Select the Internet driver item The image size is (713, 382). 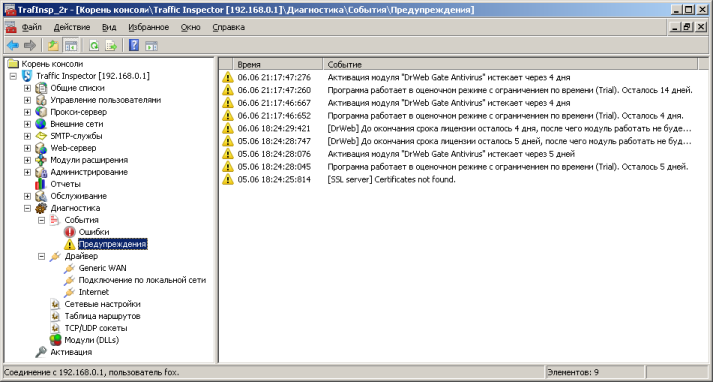94,292
